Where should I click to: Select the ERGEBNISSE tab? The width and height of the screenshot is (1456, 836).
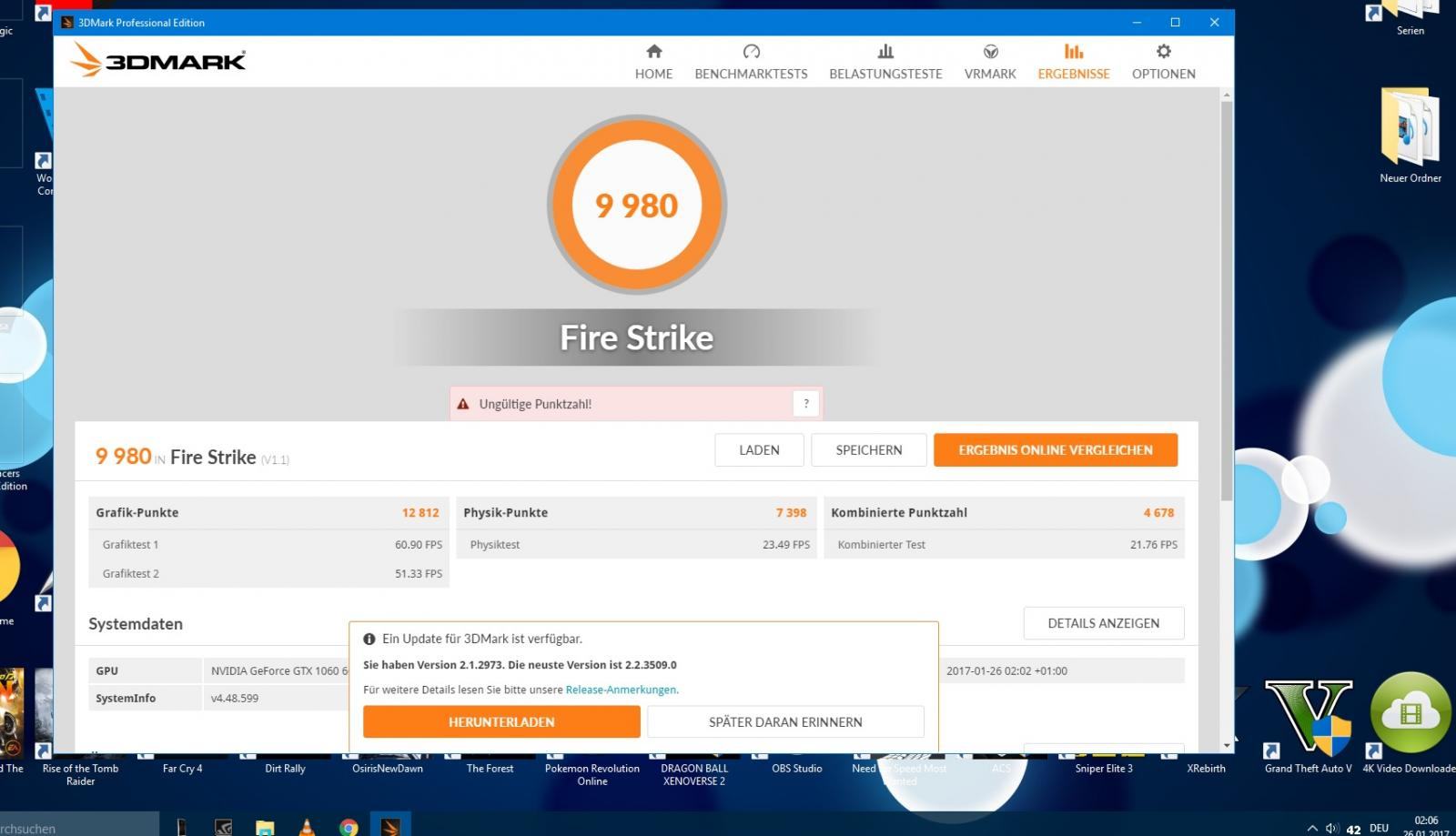pyautogui.click(x=1074, y=62)
